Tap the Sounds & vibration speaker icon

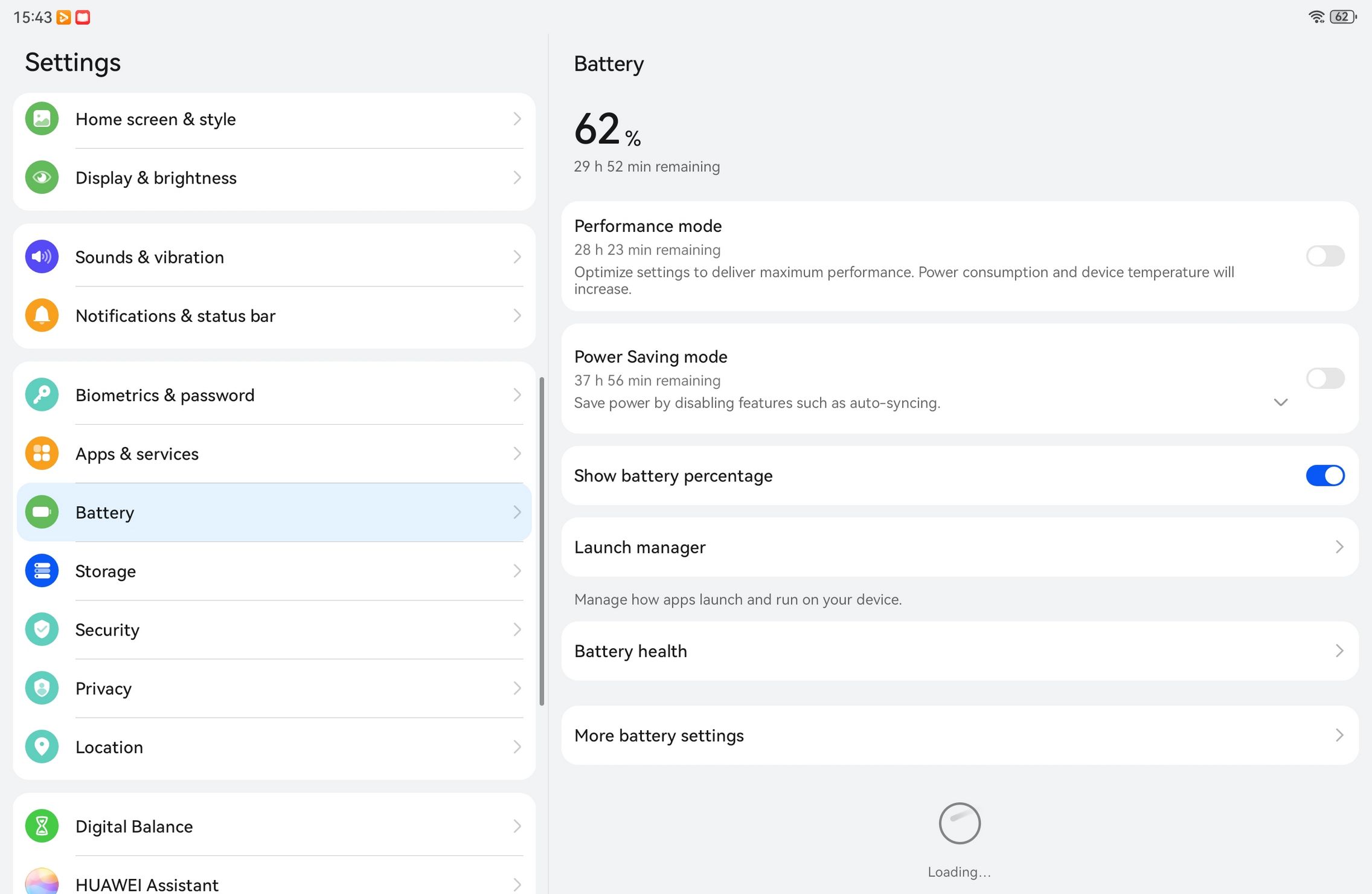pos(42,257)
